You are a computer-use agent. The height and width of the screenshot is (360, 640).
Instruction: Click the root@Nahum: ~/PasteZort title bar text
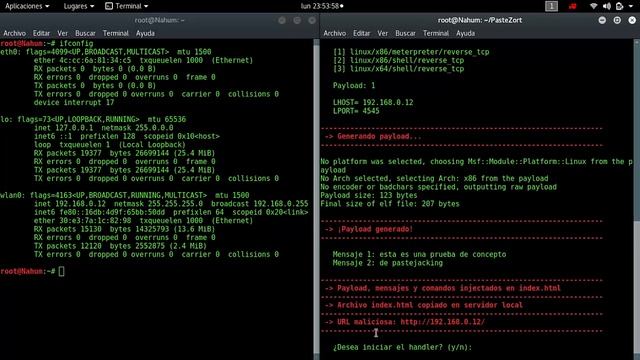click(480, 20)
